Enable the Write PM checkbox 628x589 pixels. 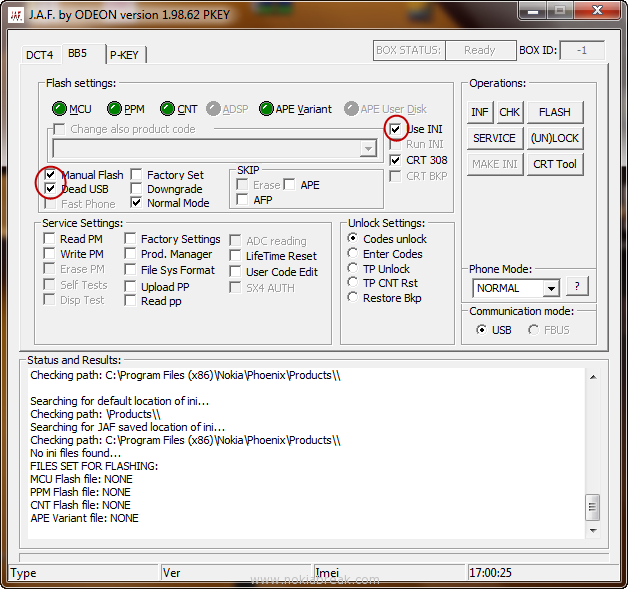[49, 253]
